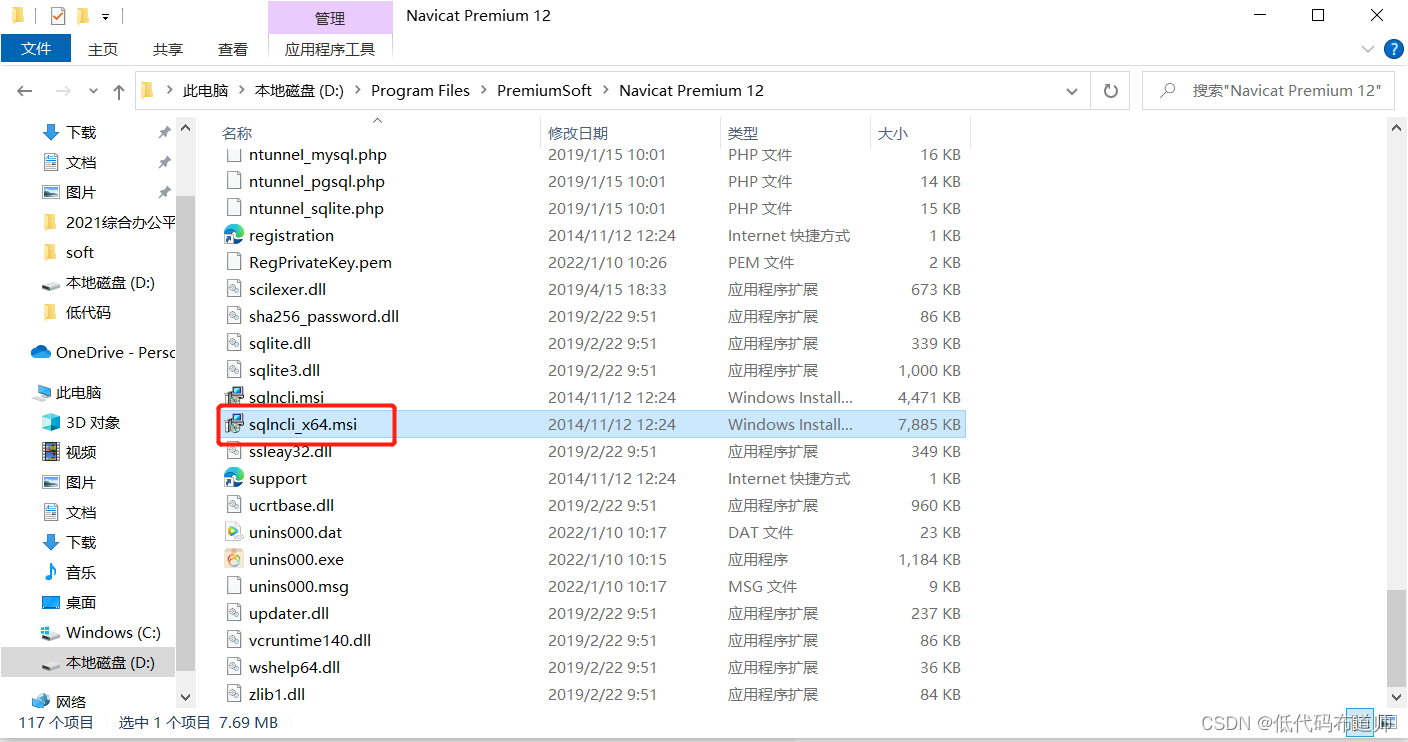
Task: Click the sqlncli.msi installer icon
Action: coord(234,397)
